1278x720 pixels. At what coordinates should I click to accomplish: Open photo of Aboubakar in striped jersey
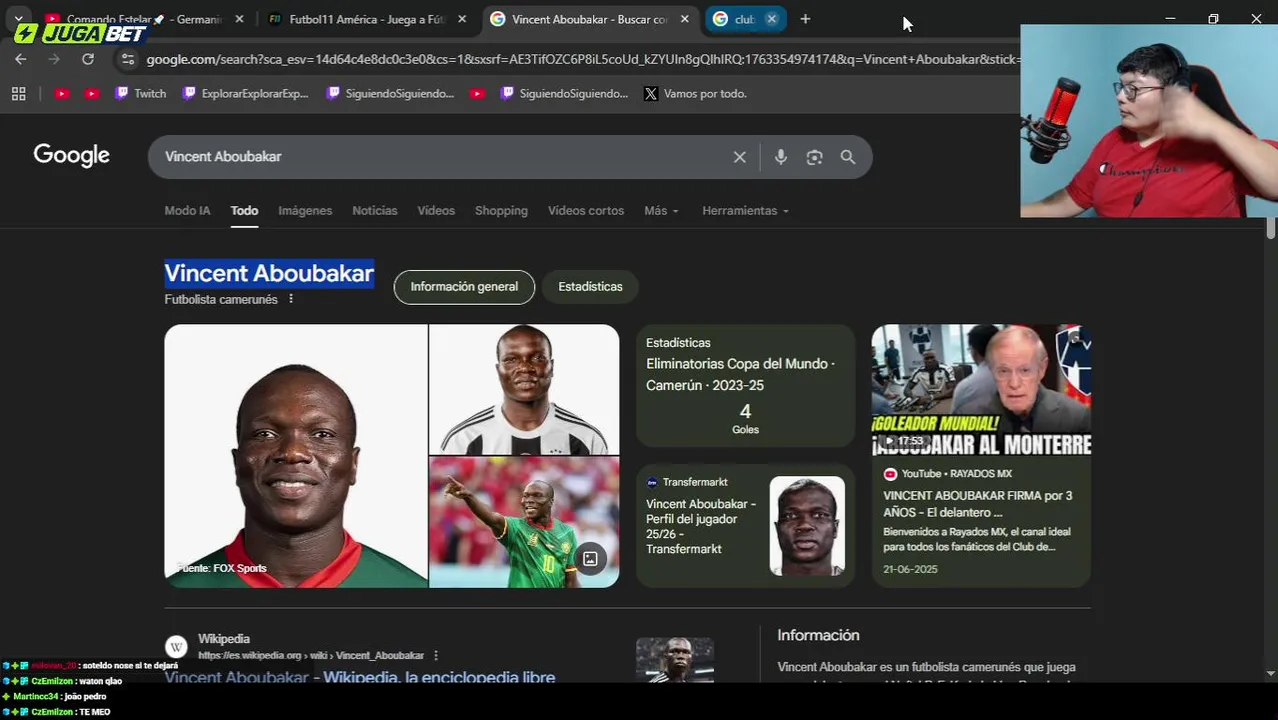pos(524,389)
